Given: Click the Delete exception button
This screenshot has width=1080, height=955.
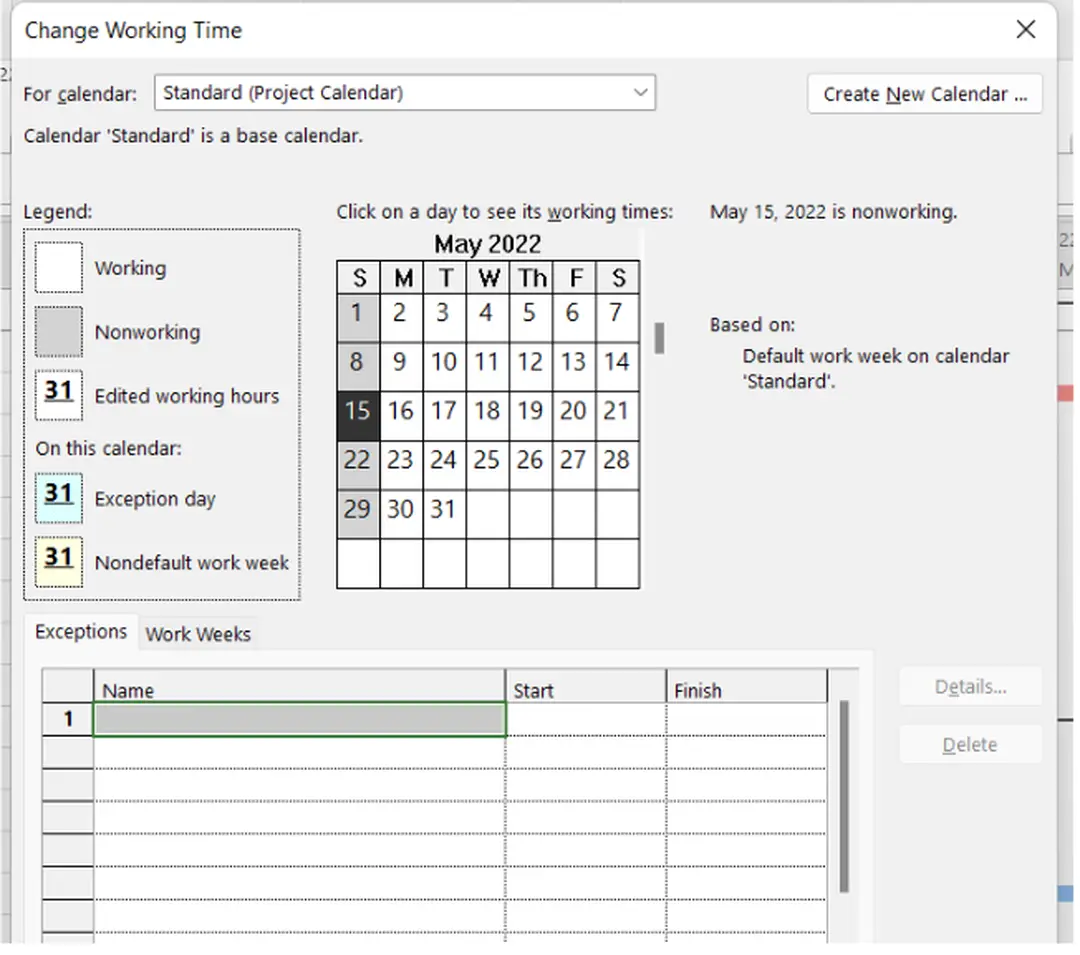Looking at the screenshot, I should [969, 744].
